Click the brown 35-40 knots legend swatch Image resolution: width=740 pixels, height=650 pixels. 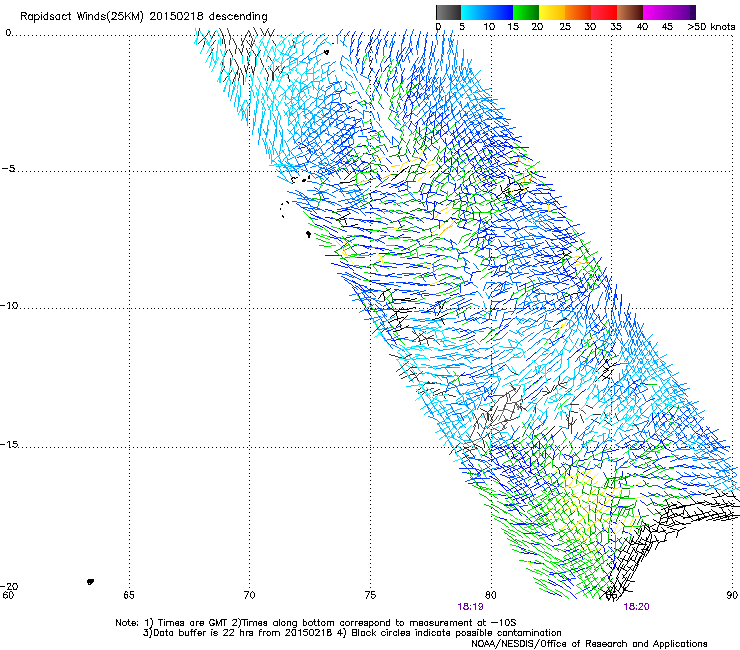630,12
